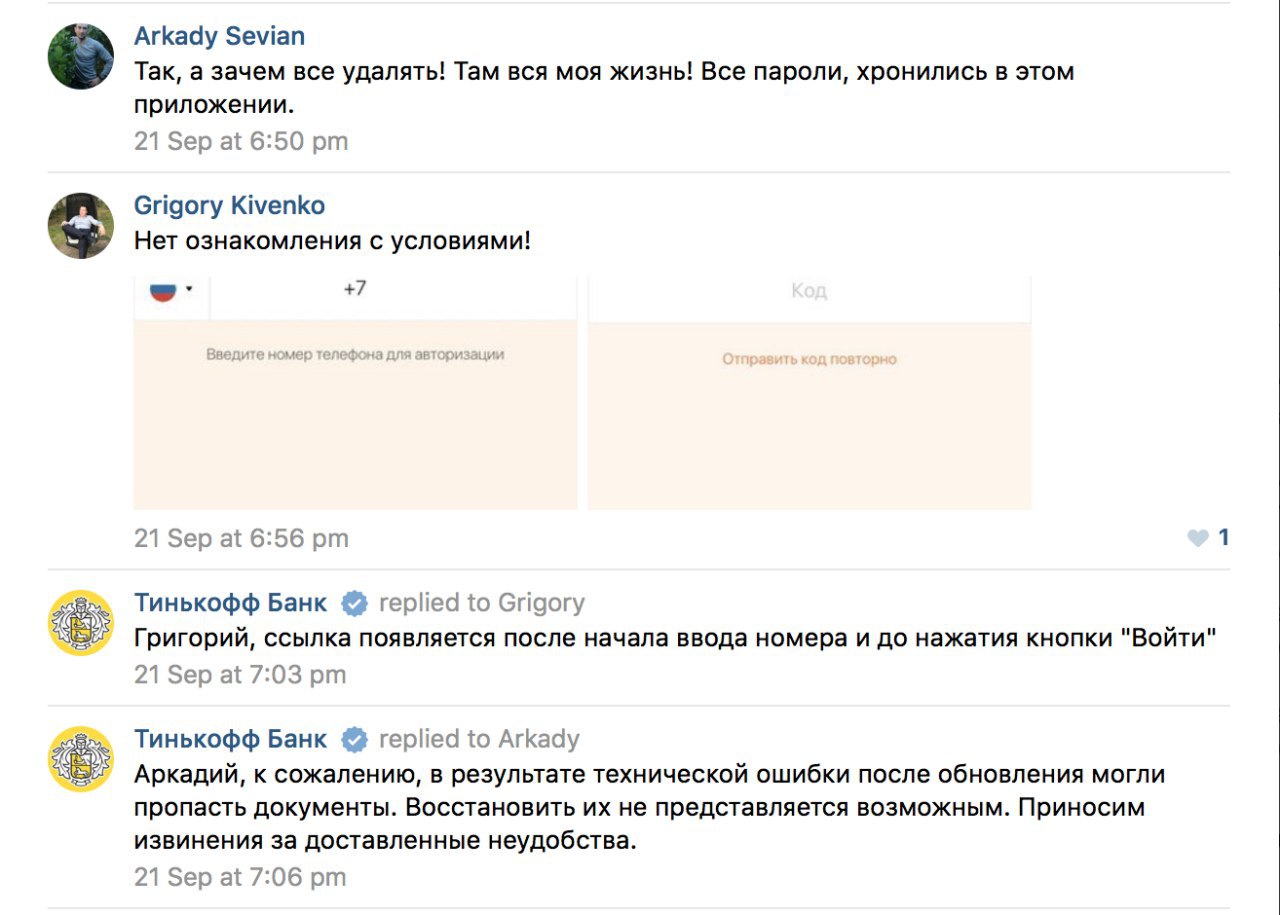Screen dimensions: 1280x915
Task: Click verified badge in the reply to Arkady
Action: pos(354,740)
